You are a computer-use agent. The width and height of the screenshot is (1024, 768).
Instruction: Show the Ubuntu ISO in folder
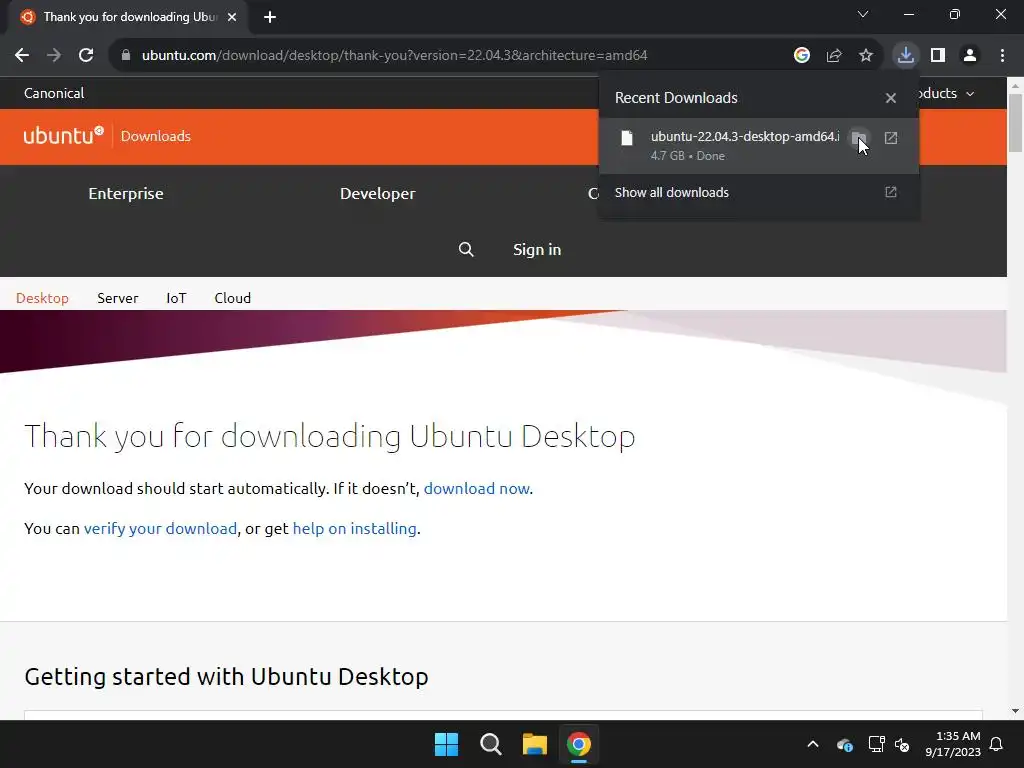coord(859,138)
